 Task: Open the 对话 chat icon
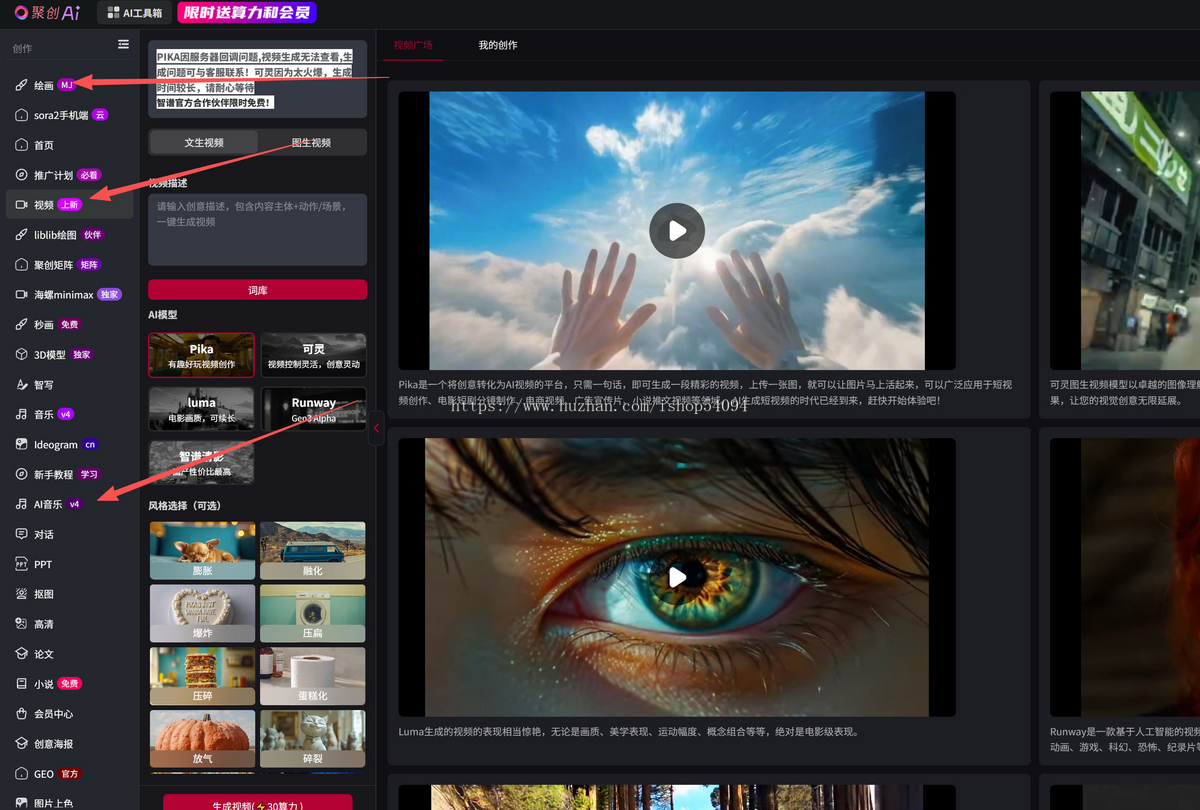click(22, 534)
